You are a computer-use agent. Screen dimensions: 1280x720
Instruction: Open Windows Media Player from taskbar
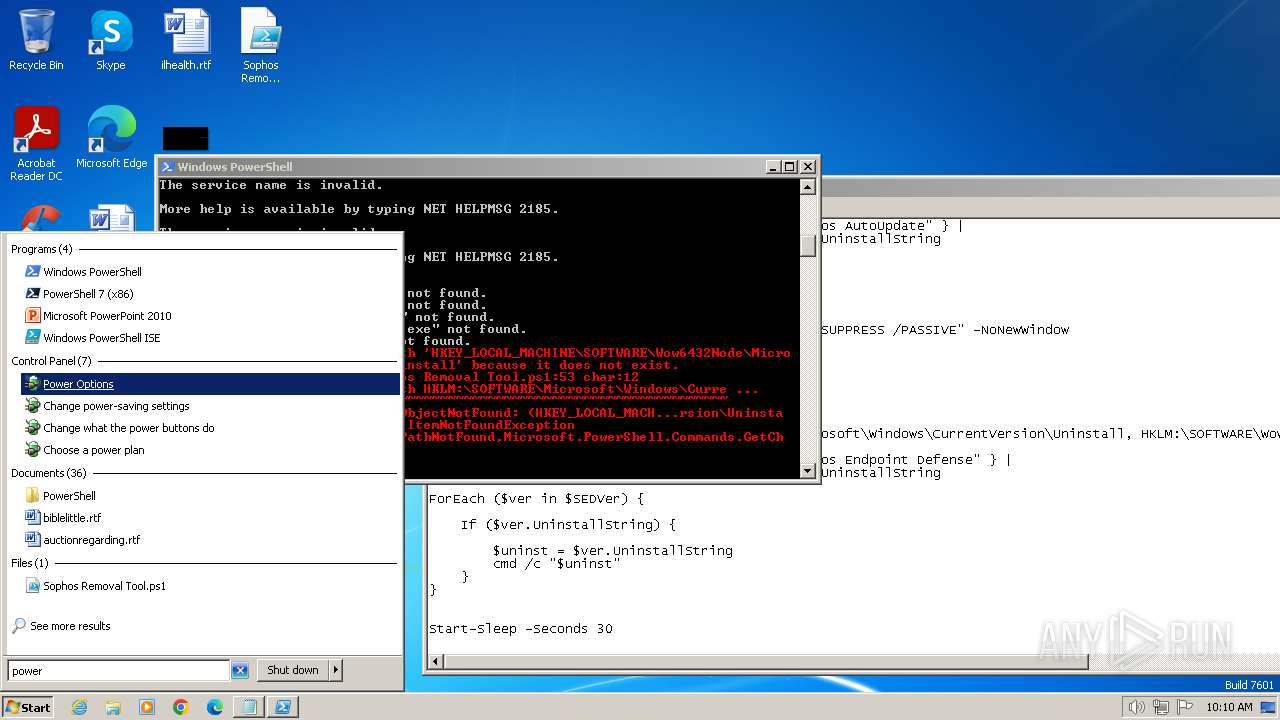pyautogui.click(x=147, y=707)
